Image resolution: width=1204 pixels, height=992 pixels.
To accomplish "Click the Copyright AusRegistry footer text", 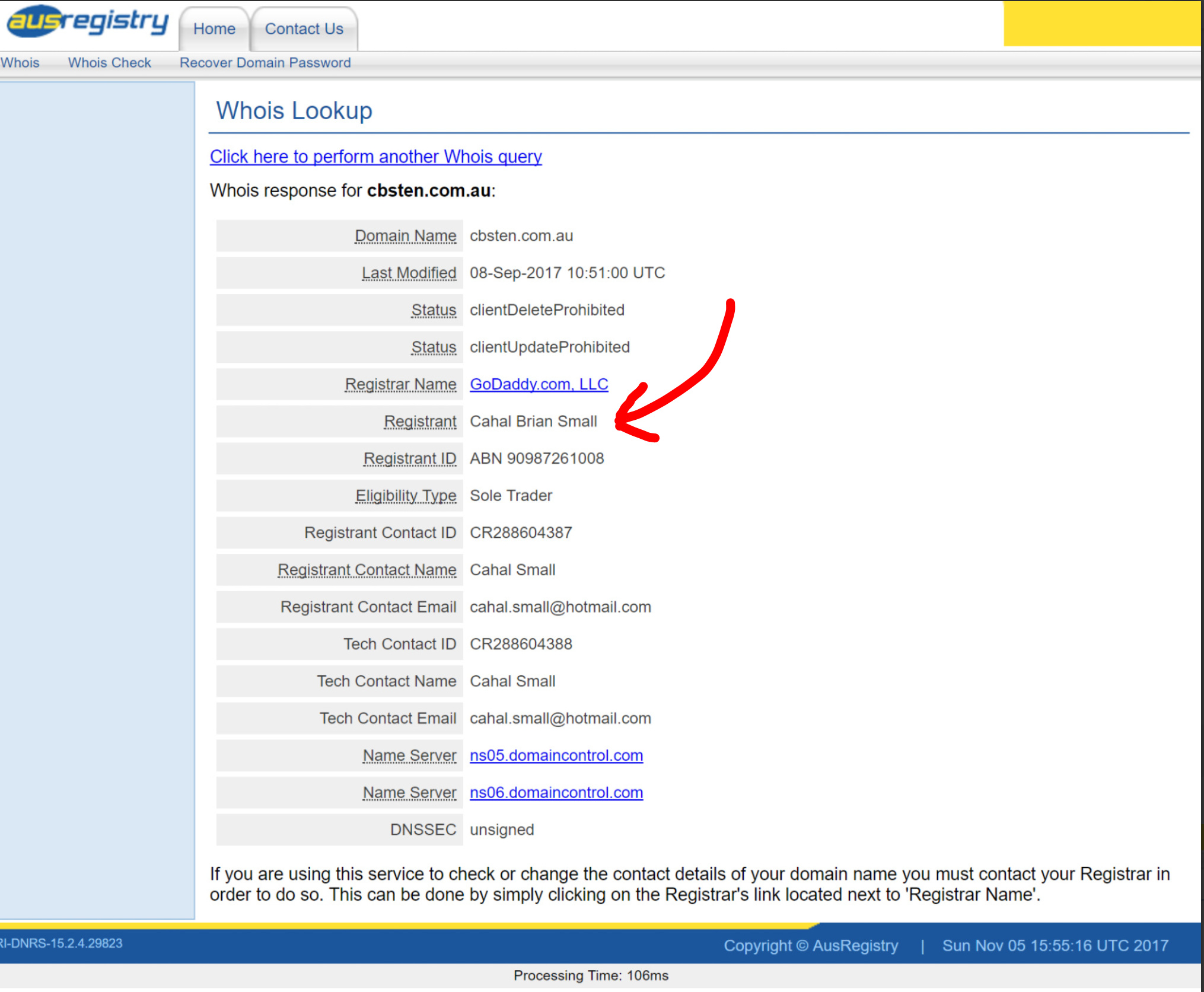I will click(x=810, y=945).
